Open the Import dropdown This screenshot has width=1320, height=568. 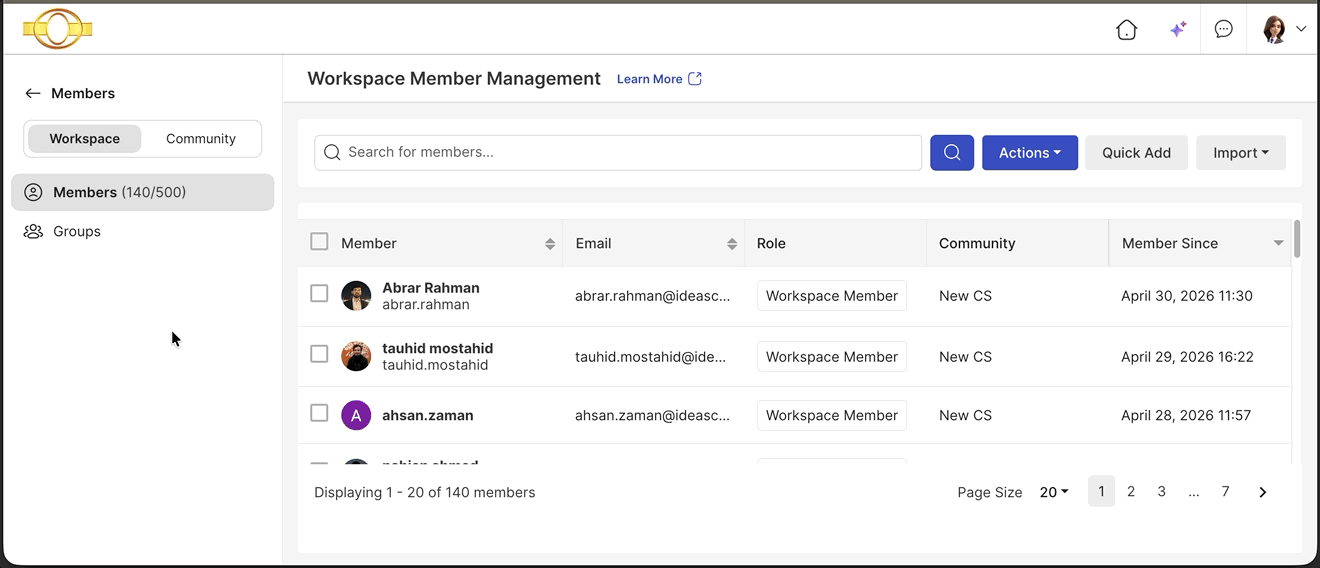point(1241,152)
